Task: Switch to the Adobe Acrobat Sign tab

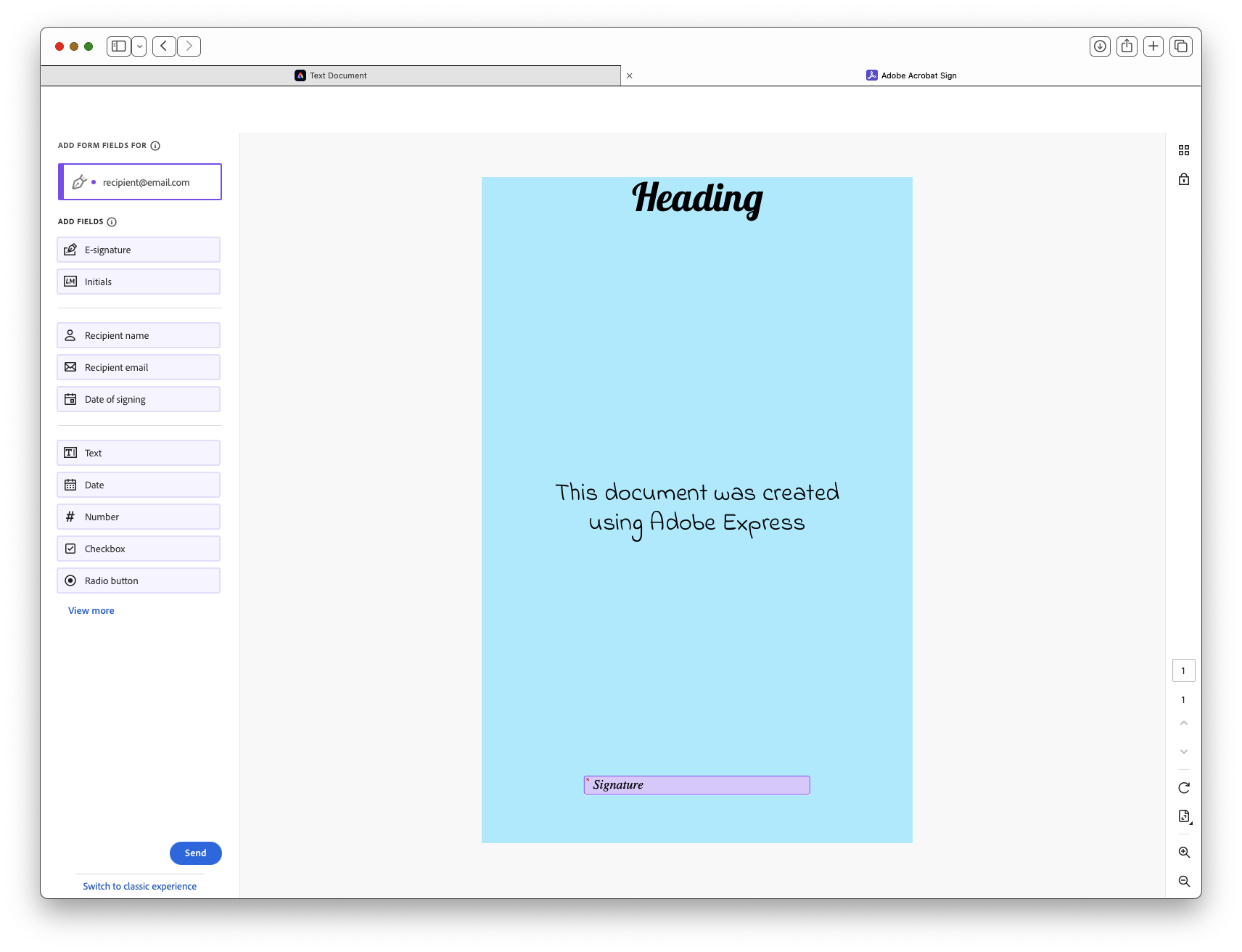Action: click(911, 75)
